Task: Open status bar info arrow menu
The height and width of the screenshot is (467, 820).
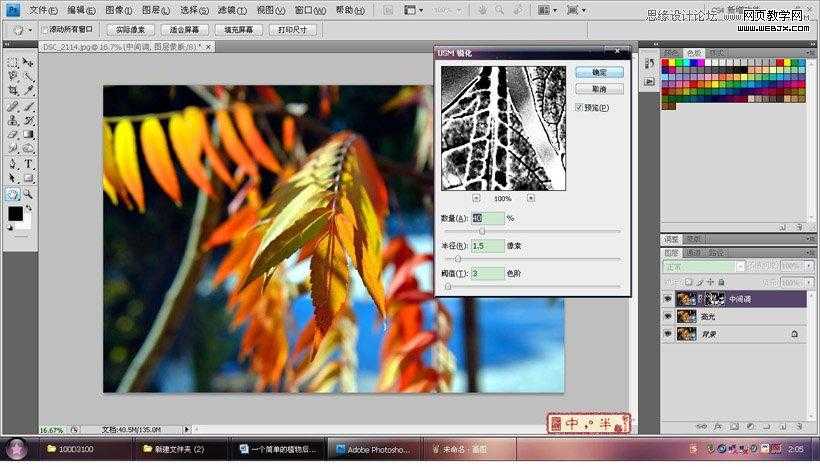Action: [x=187, y=429]
